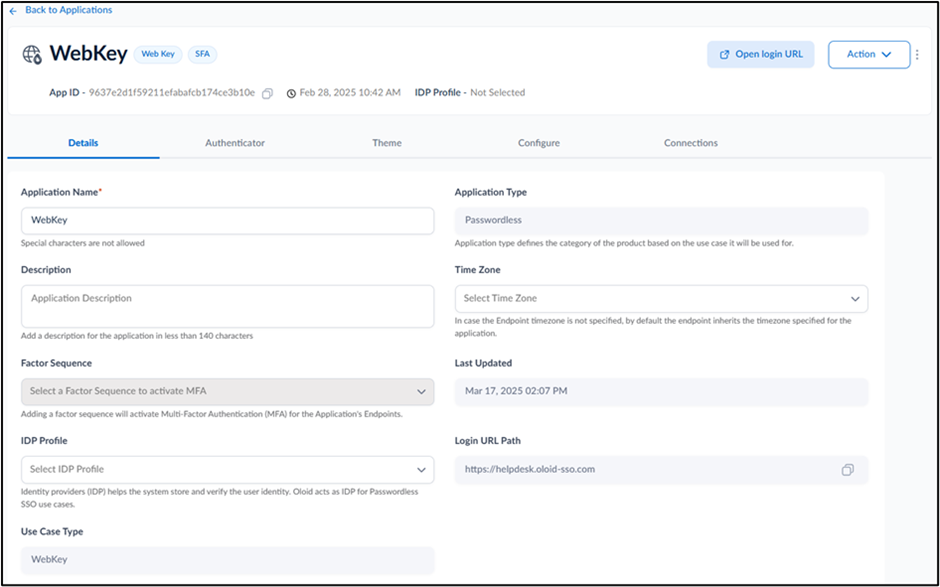
Task: Focus the Application Name input field
Action: click(x=228, y=221)
